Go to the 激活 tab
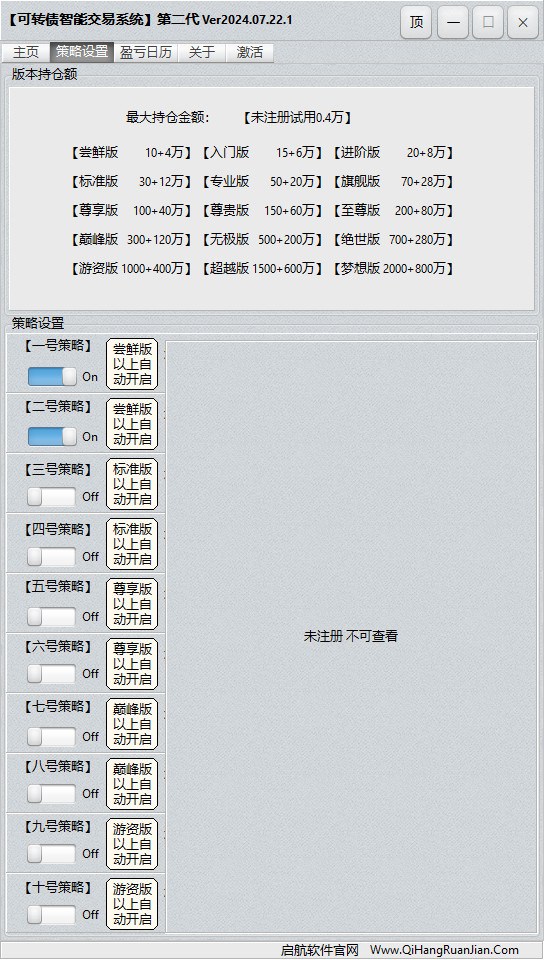 click(x=250, y=53)
